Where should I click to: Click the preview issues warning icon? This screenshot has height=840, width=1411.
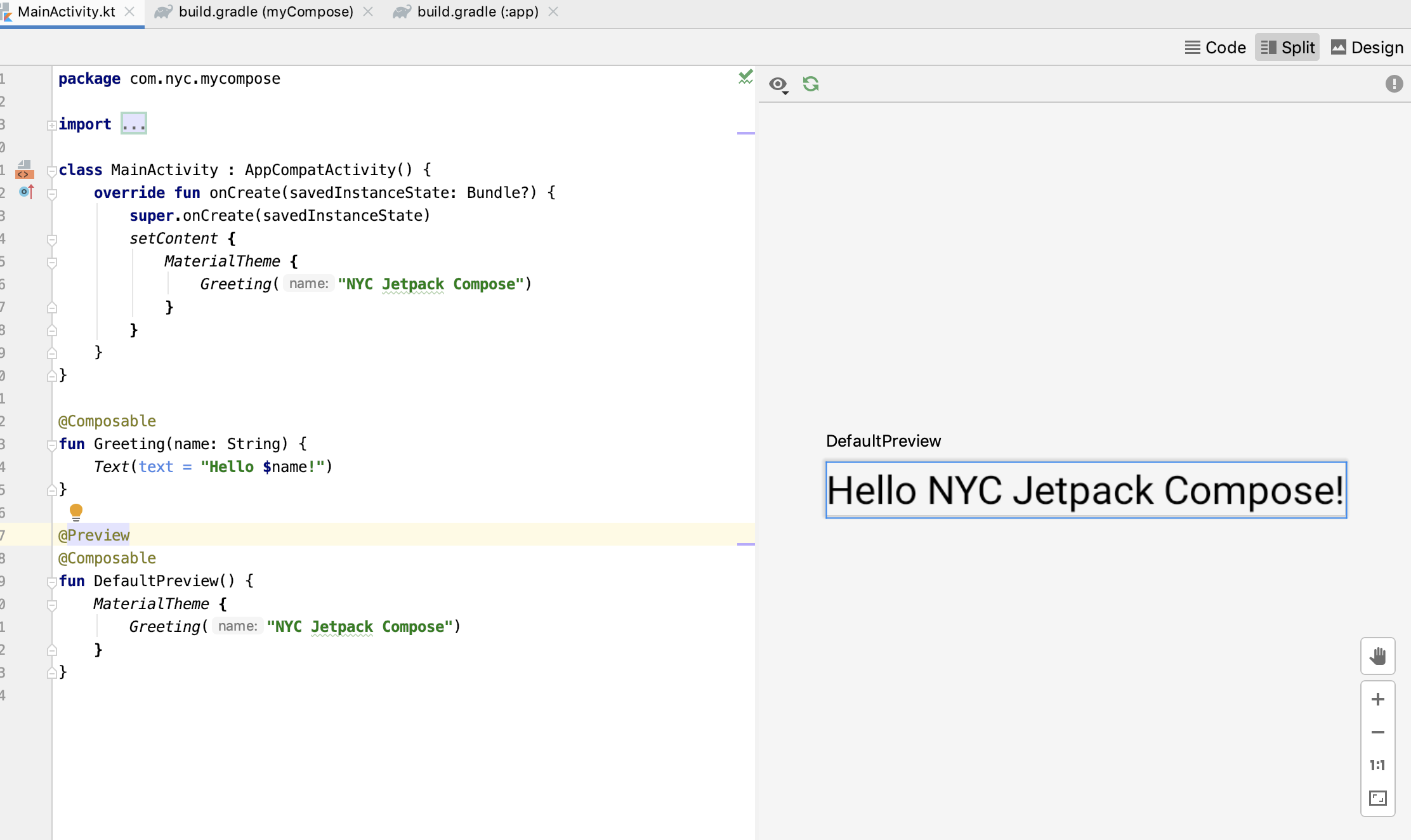point(1394,84)
